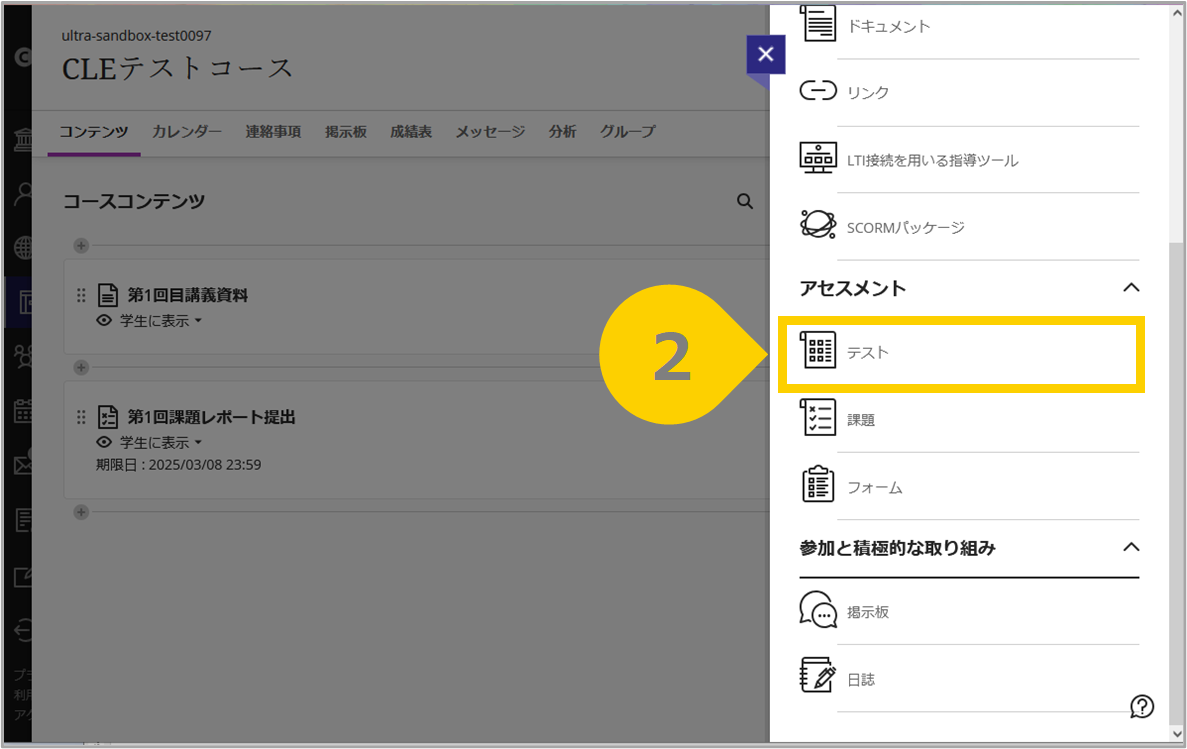Click the scrollbar down arrow
Image resolution: width=1187 pixels, height=749 pixels.
click(1176, 733)
